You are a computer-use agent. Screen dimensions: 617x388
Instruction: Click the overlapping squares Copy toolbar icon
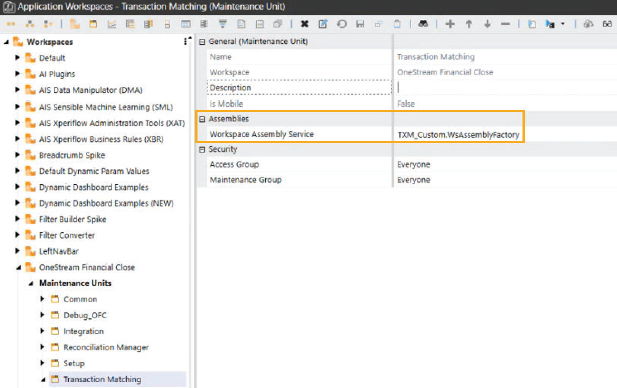point(379,24)
